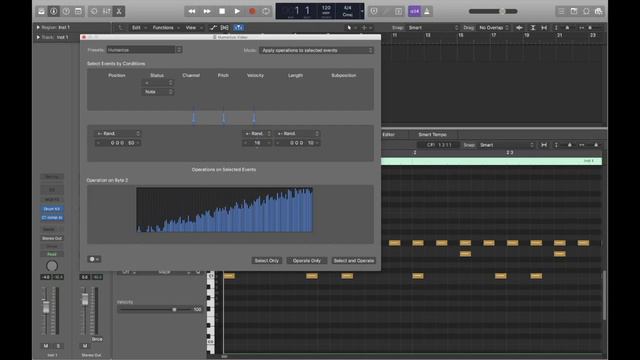Start recording with Record button
This screenshot has width=640, height=360.
[x=252, y=11]
